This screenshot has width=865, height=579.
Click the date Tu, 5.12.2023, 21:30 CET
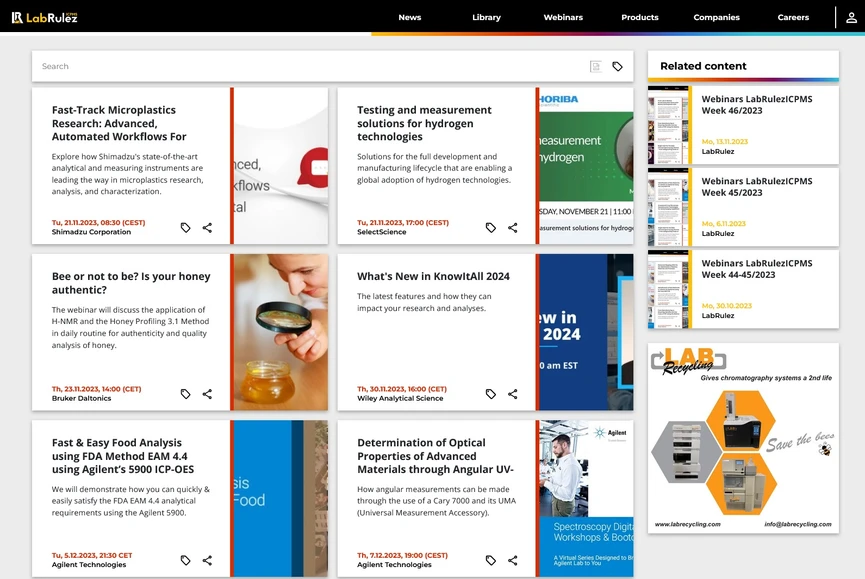pos(92,555)
